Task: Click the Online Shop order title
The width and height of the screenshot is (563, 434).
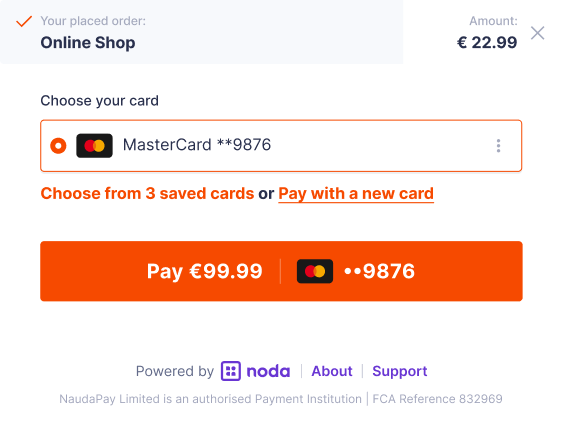Action: 88,43
